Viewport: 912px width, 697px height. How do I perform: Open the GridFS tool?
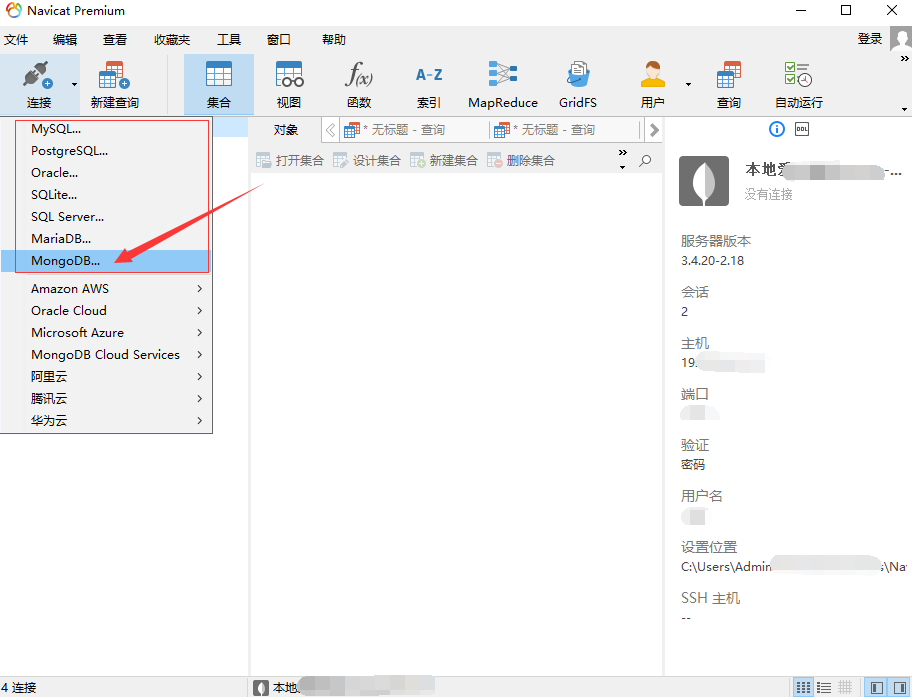point(577,84)
